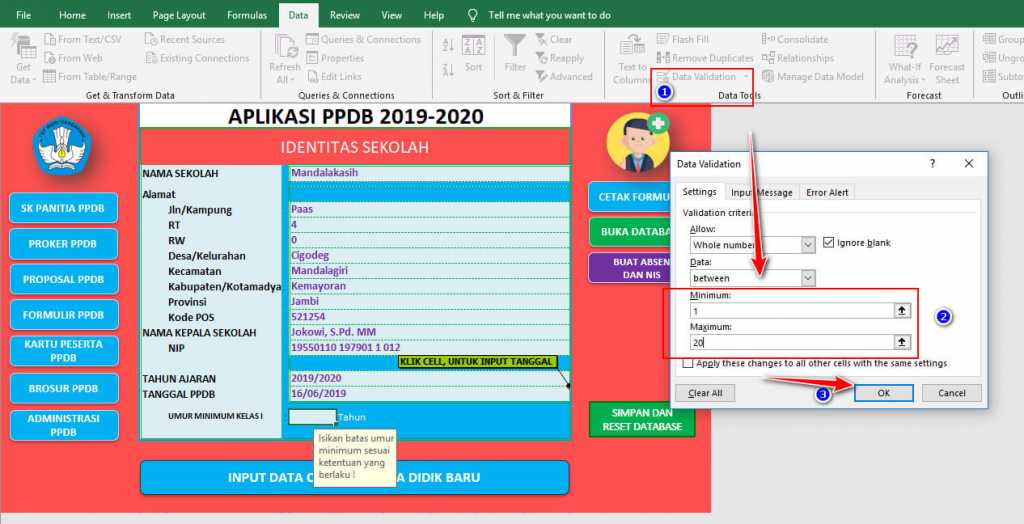Click the FORMULIR PPDB button
This screenshot has height=524, width=1024.
63,315
